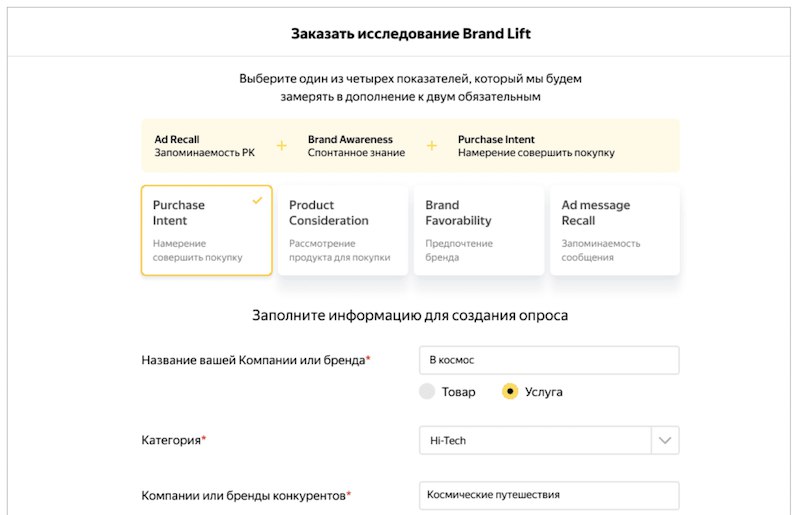Screen dimensions: 800x515
Task: Open the Категория dropdown arrow
Action: [665, 440]
